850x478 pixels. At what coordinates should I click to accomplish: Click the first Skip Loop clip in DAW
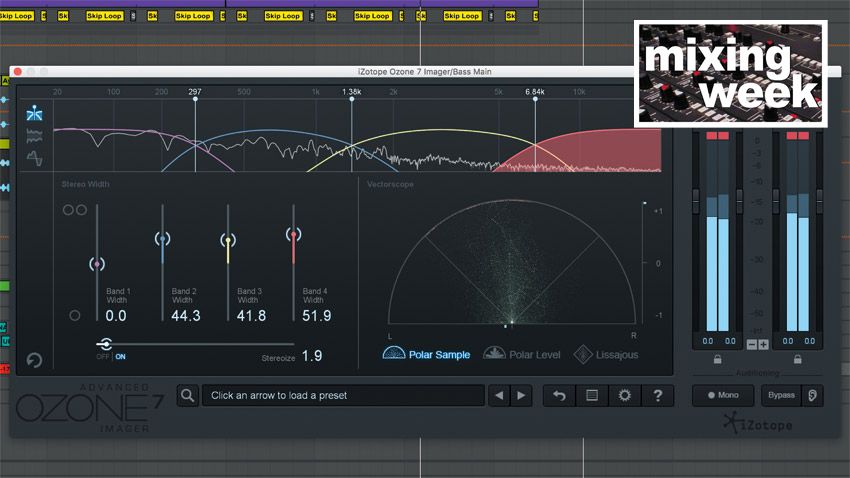coord(16,16)
